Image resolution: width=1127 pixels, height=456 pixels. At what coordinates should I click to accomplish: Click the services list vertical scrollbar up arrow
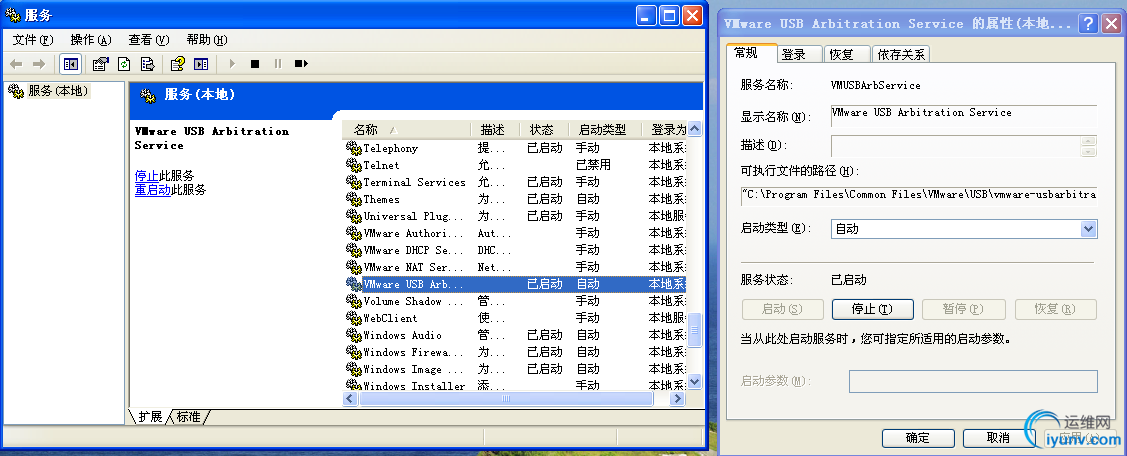(694, 129)
